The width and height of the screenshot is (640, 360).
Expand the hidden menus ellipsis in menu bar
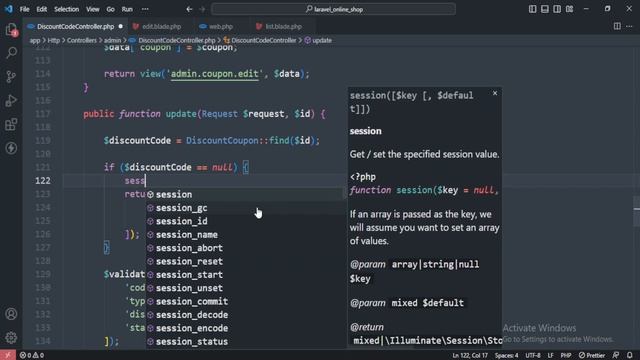coord(145,9)
